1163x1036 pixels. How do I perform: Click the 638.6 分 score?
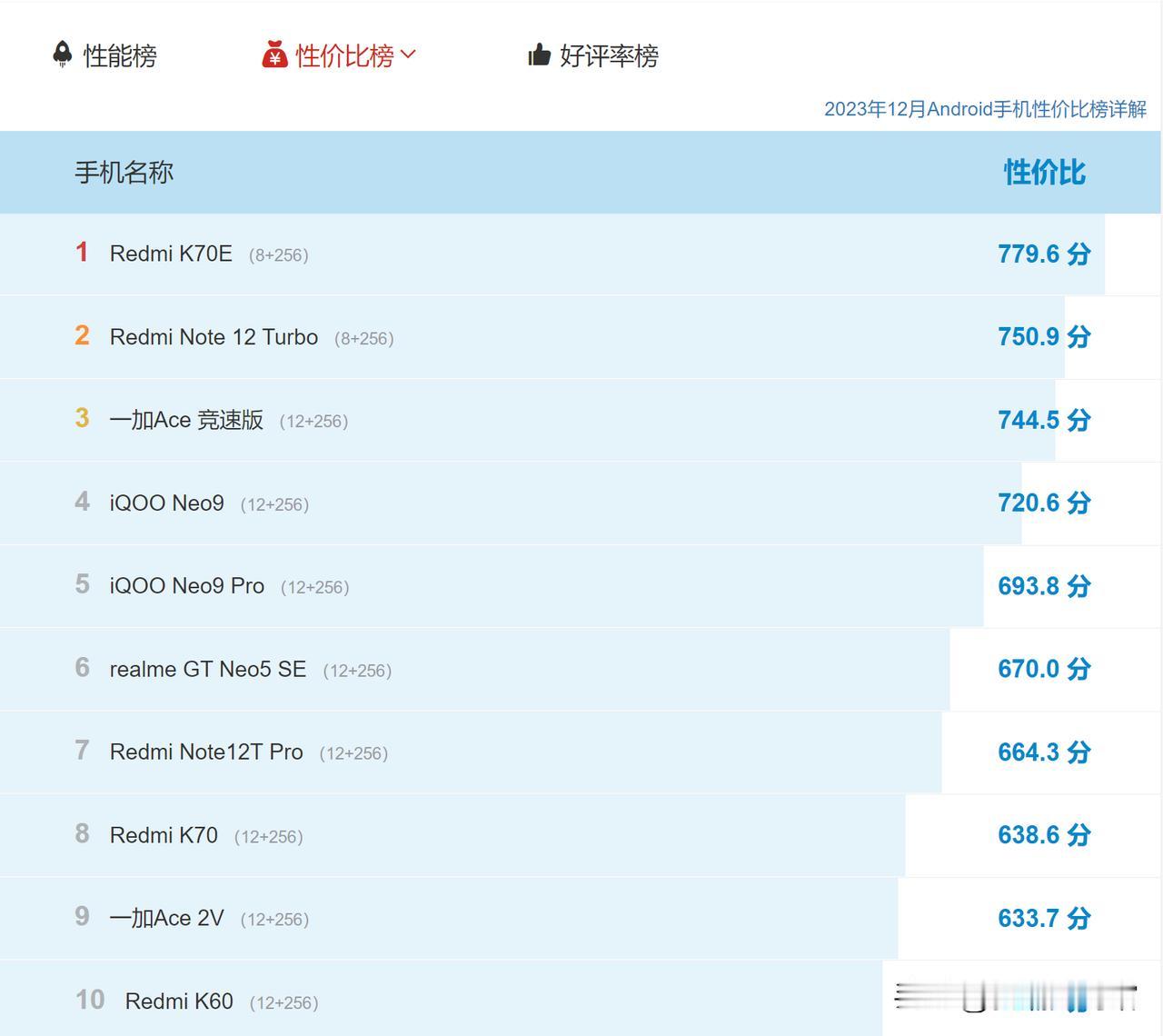point(1044,835)
